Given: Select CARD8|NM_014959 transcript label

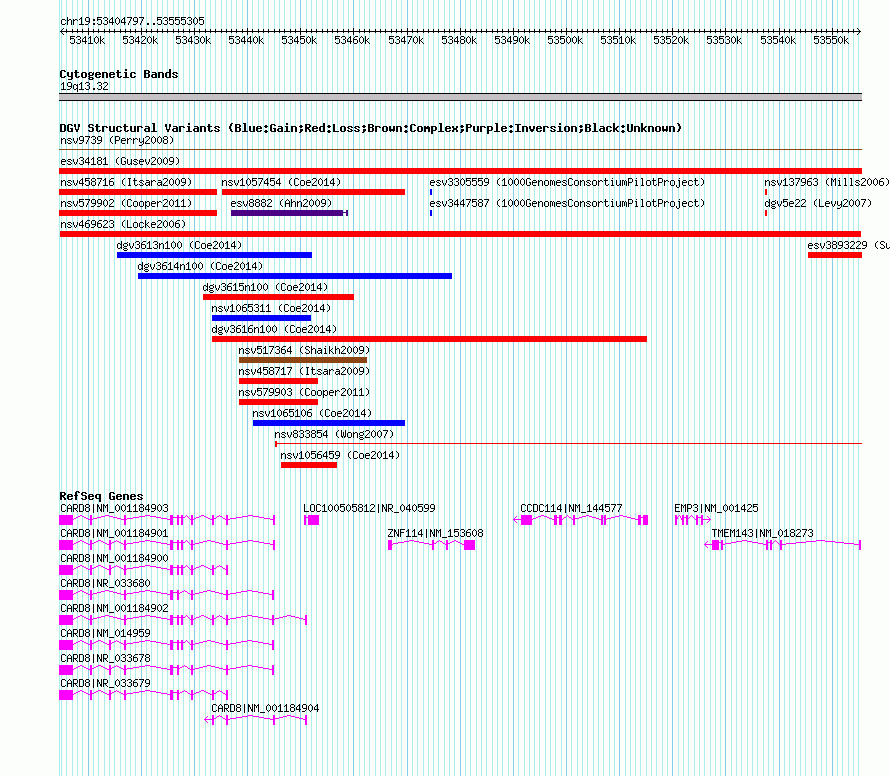Looking at the screenshot, I should pyautogui.click(x=105, y=633).
